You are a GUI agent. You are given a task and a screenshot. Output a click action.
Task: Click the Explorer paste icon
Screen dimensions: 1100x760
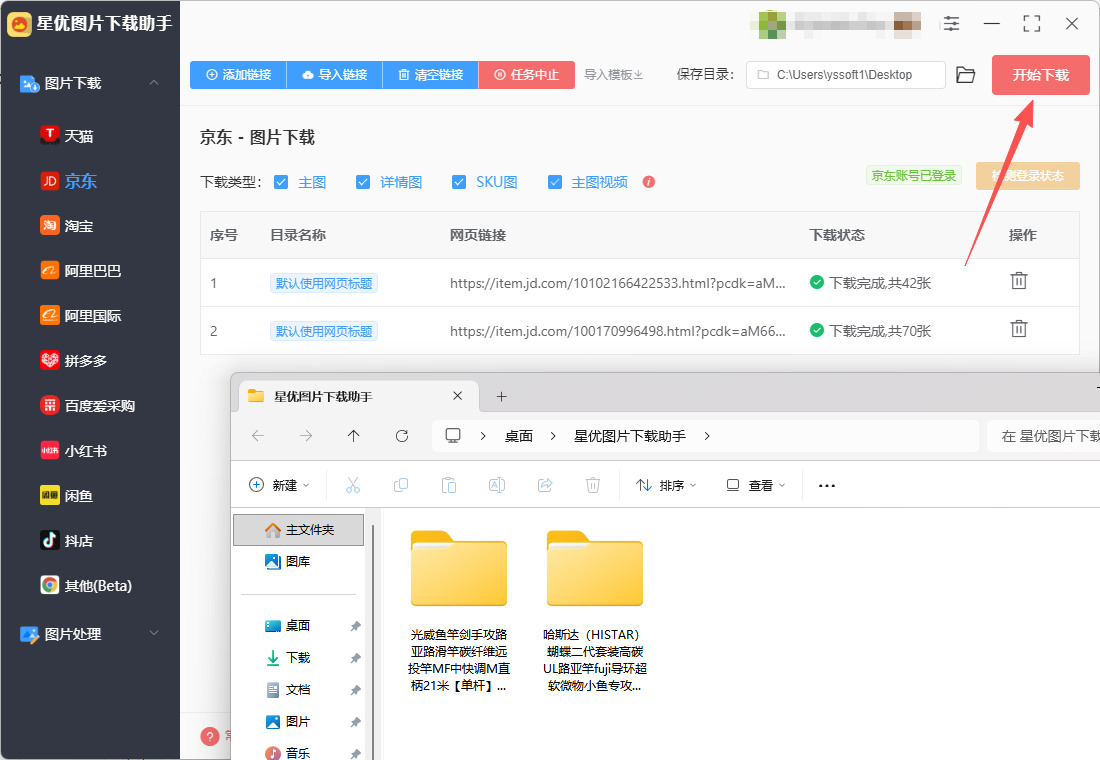pyautogui.click(x=449, y=485)
